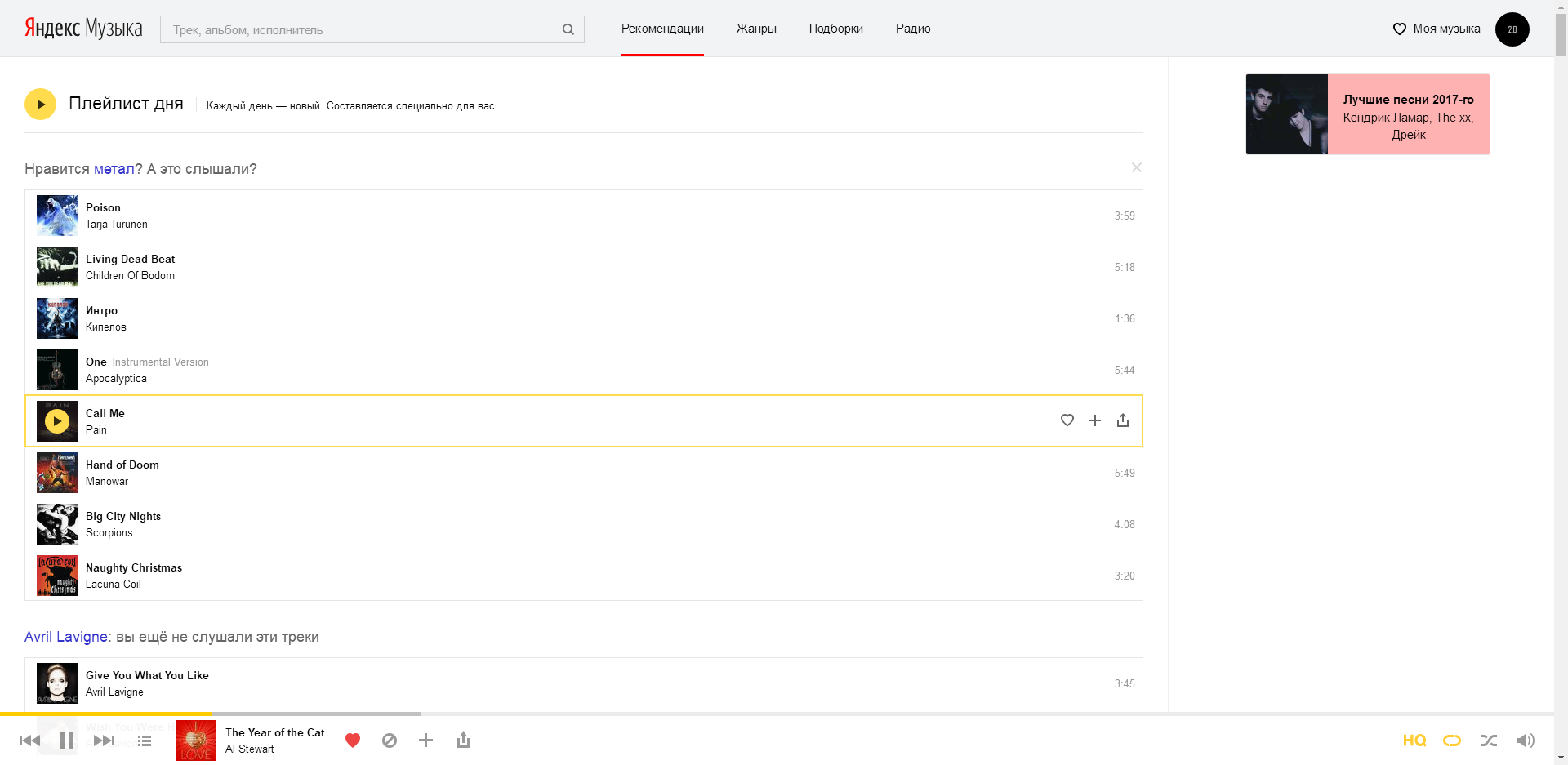Screen dimensions: 1568x765
Task: Dislike the current track
Action: click(390, 741)
